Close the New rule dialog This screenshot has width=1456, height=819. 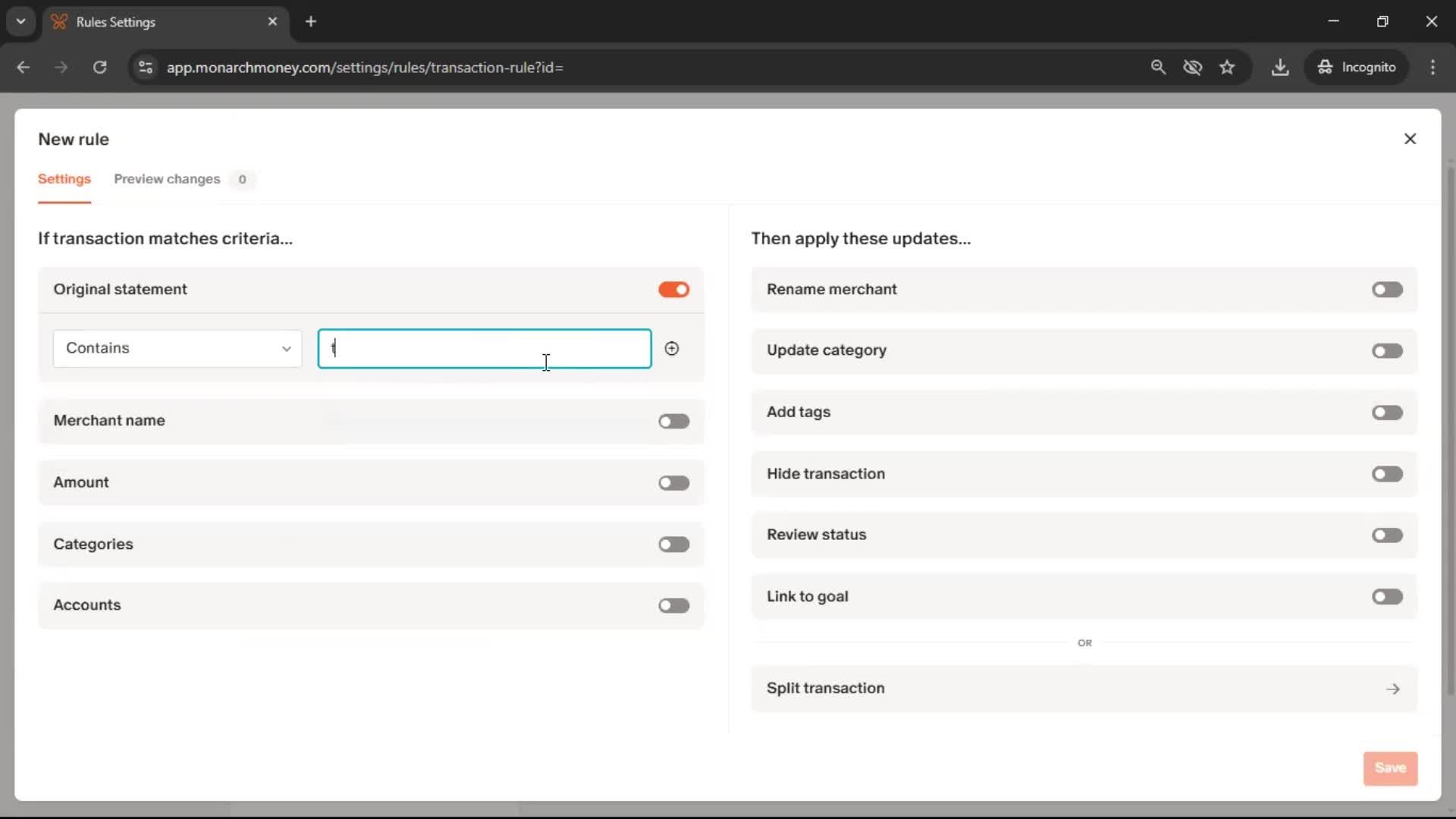[1410, 139]
